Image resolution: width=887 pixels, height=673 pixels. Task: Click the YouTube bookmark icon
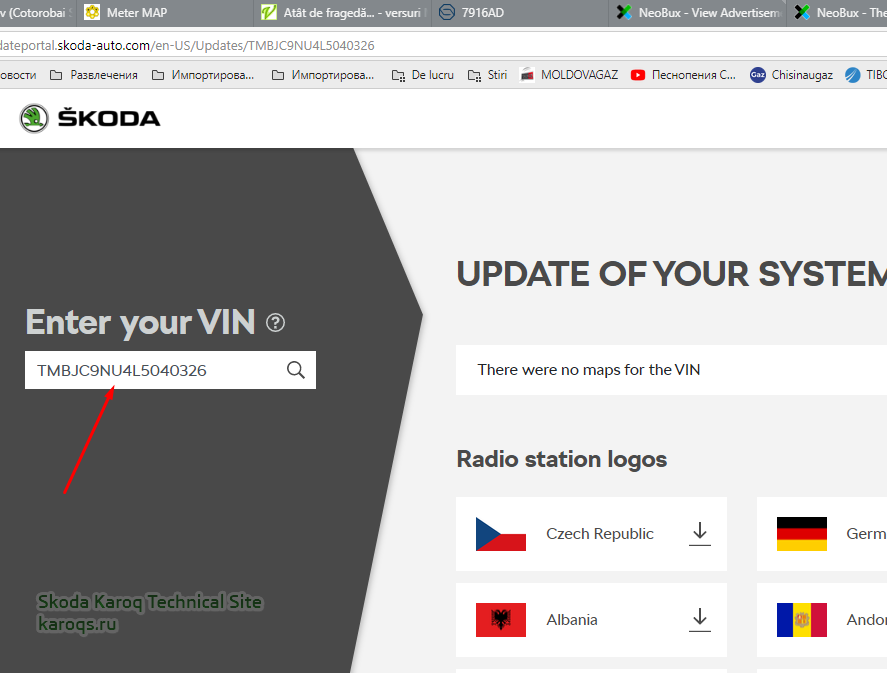(x=638, y=75)
